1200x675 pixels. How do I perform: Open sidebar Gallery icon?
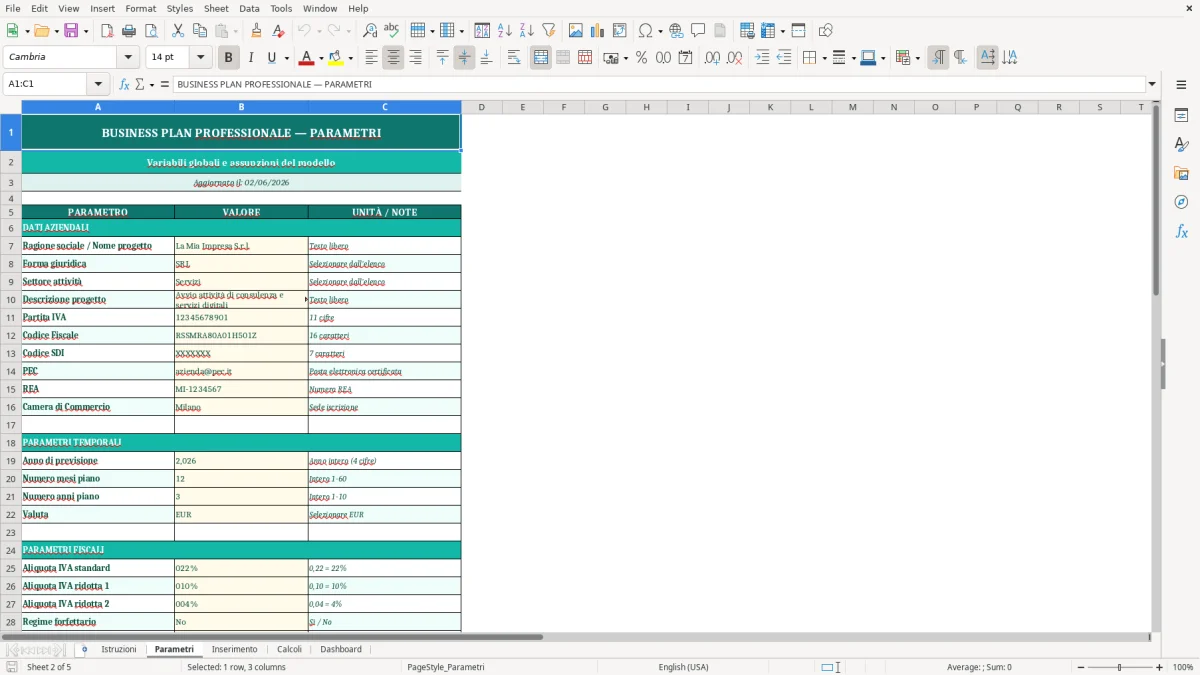(x=1181, y=173)
